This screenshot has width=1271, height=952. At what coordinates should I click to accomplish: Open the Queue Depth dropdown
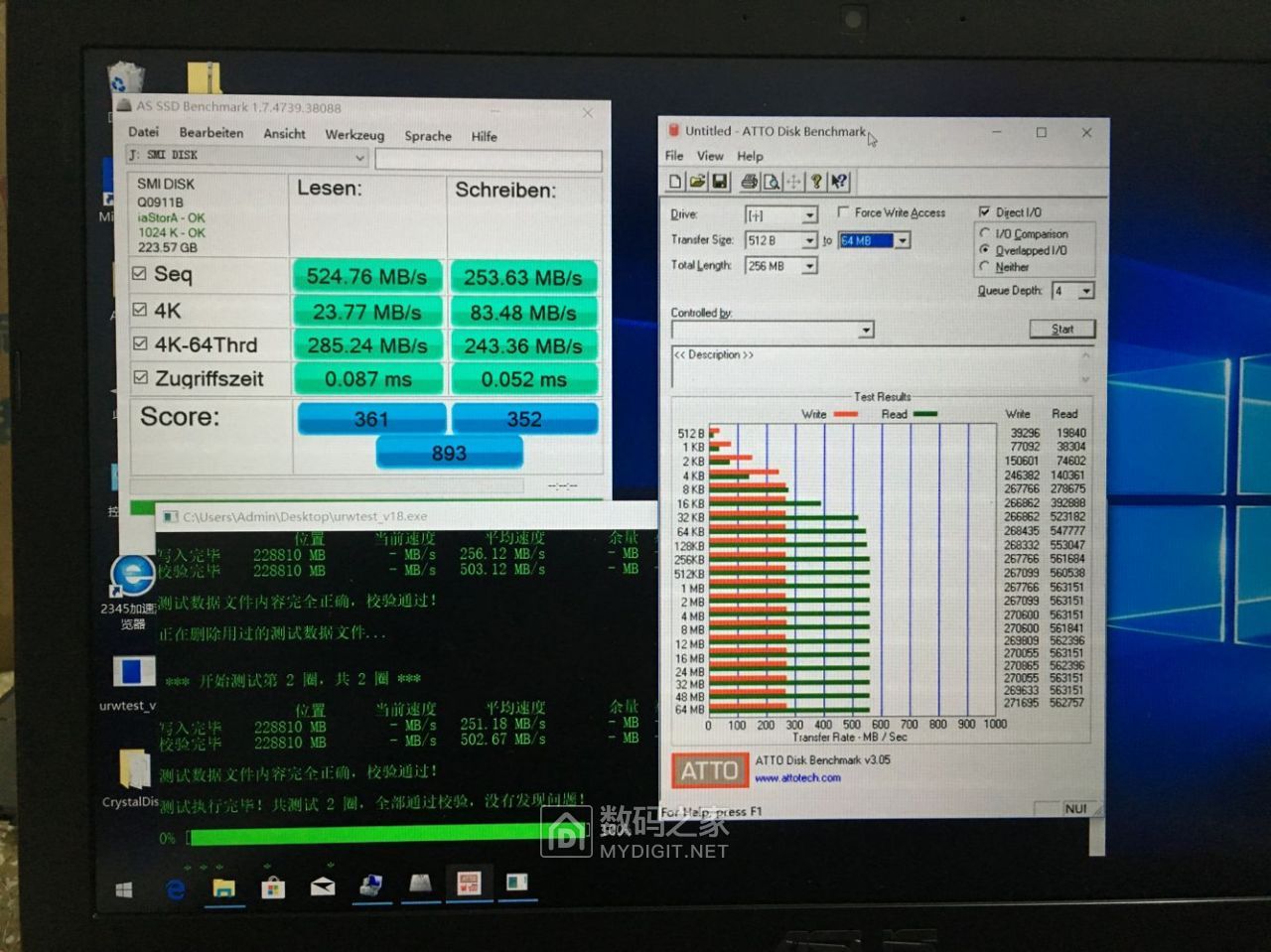pyautogui.click(x=1086, y=291)
